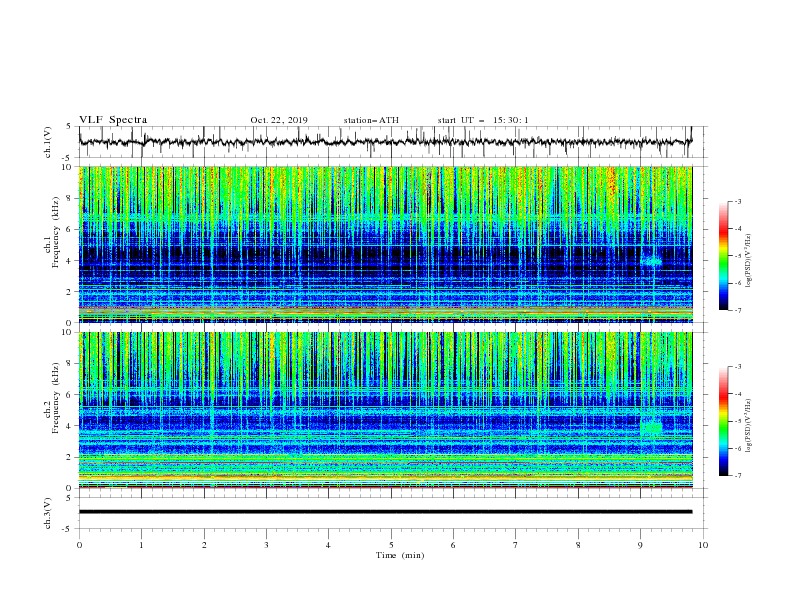The height and width of the screenshot is (612, 792).
Task: Click the "-3" tick on ch.1 colorbar
Action: (737, 201)
